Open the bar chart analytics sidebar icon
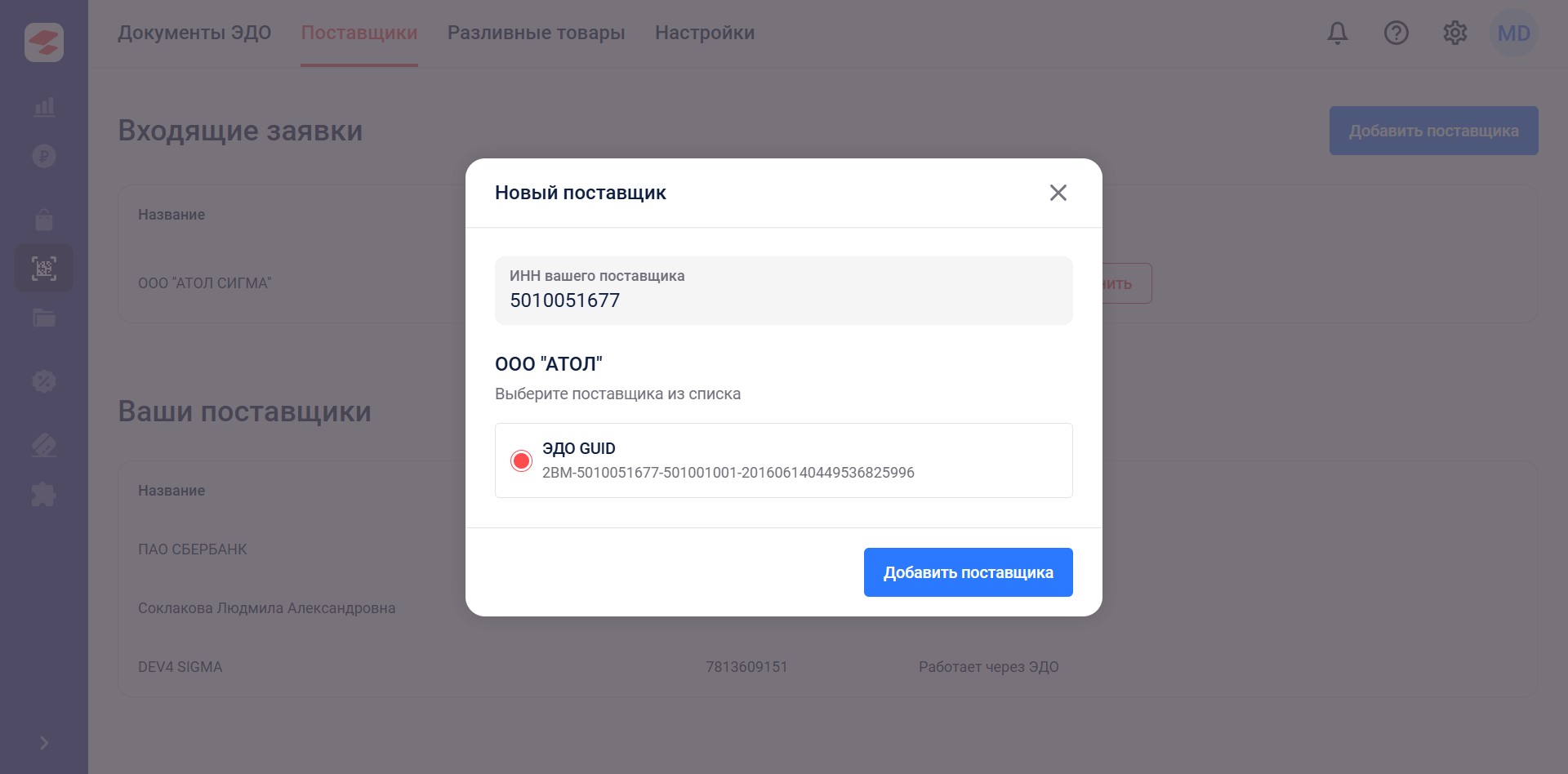The width and height of the screenshot is (1568, 774). click(44, 107)
